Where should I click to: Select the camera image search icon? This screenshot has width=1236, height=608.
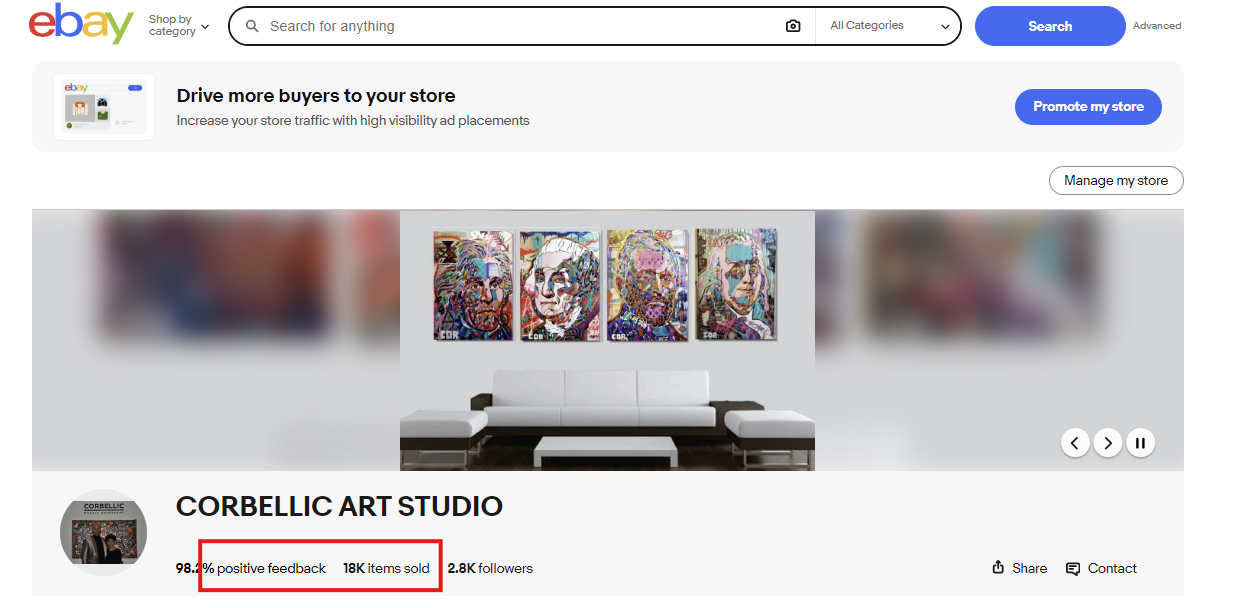tap(793, 26)
